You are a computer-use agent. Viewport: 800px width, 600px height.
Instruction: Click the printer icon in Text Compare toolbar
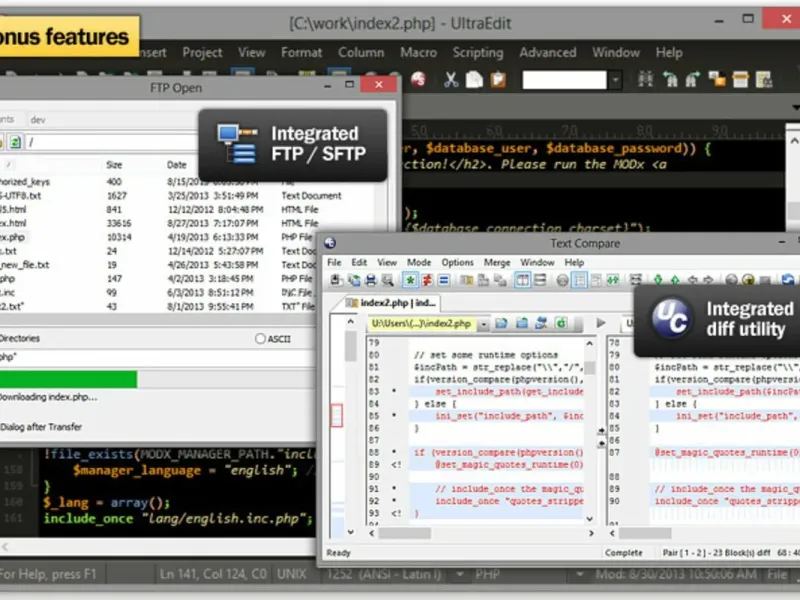point(371,281)
